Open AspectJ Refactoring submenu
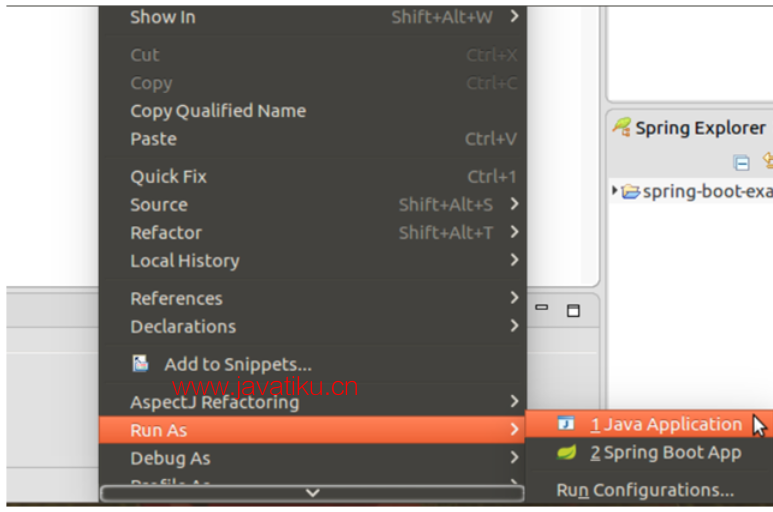This screenshot has height=512, width=773. (x=313, y=402)
